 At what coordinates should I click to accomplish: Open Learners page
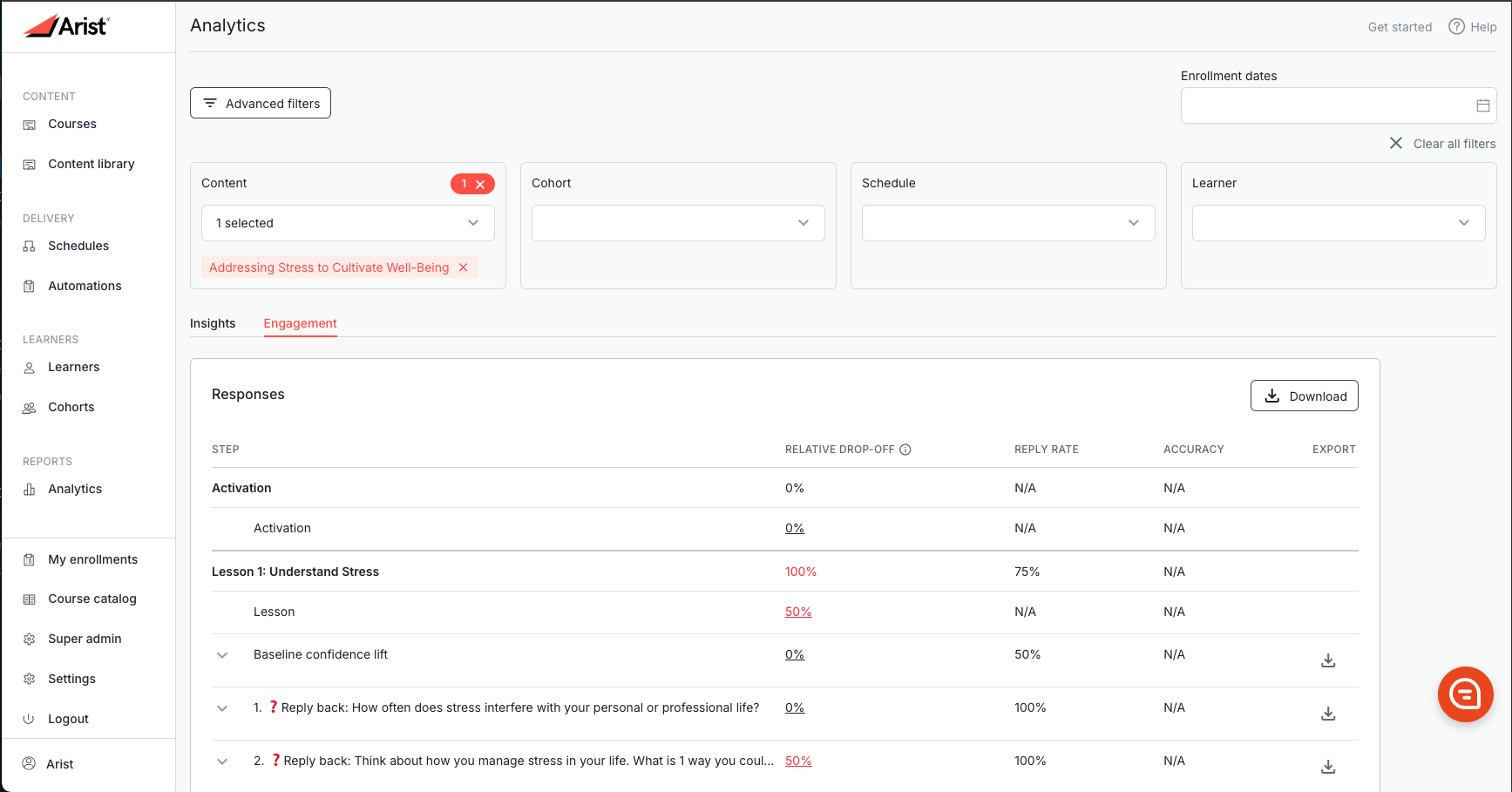[x=74, y=367]
